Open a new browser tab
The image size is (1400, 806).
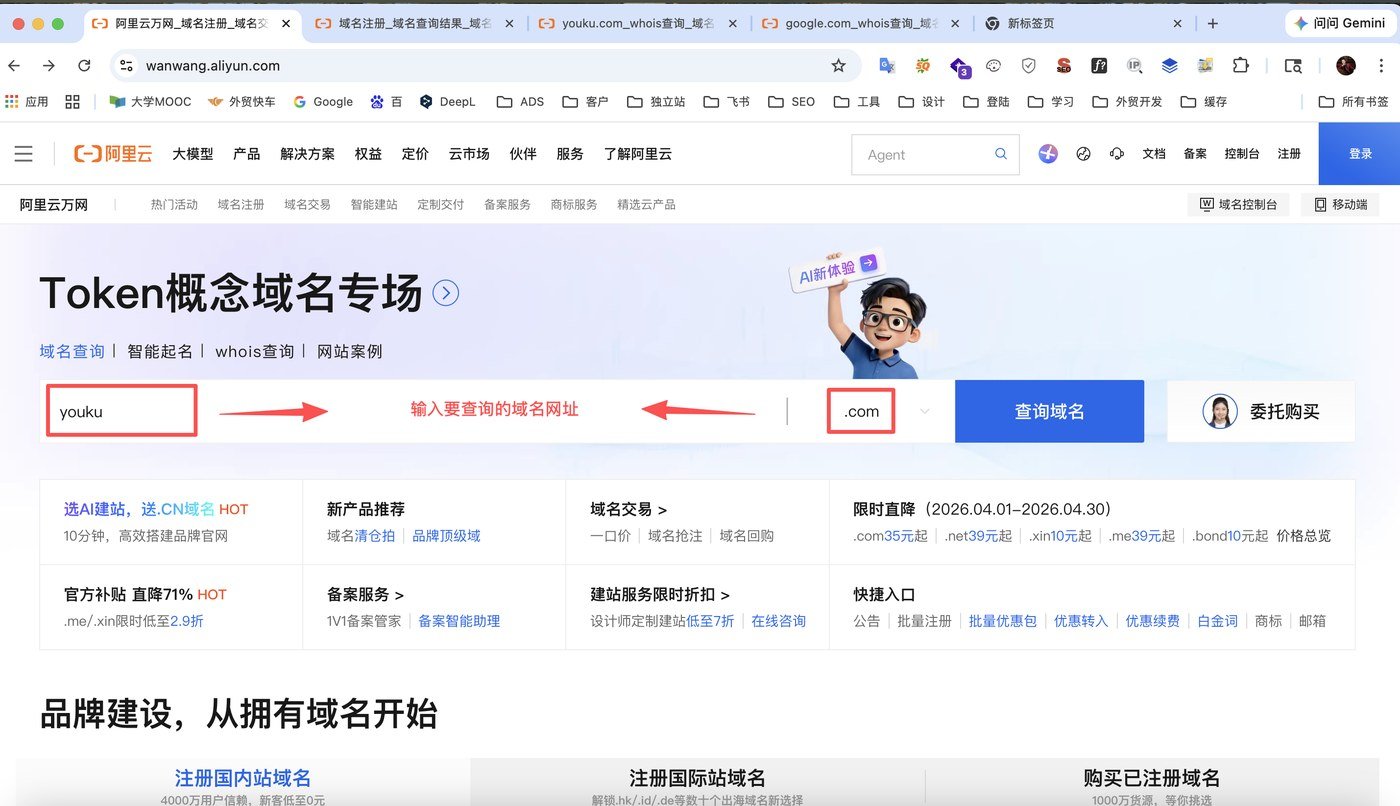[1213, 23]
